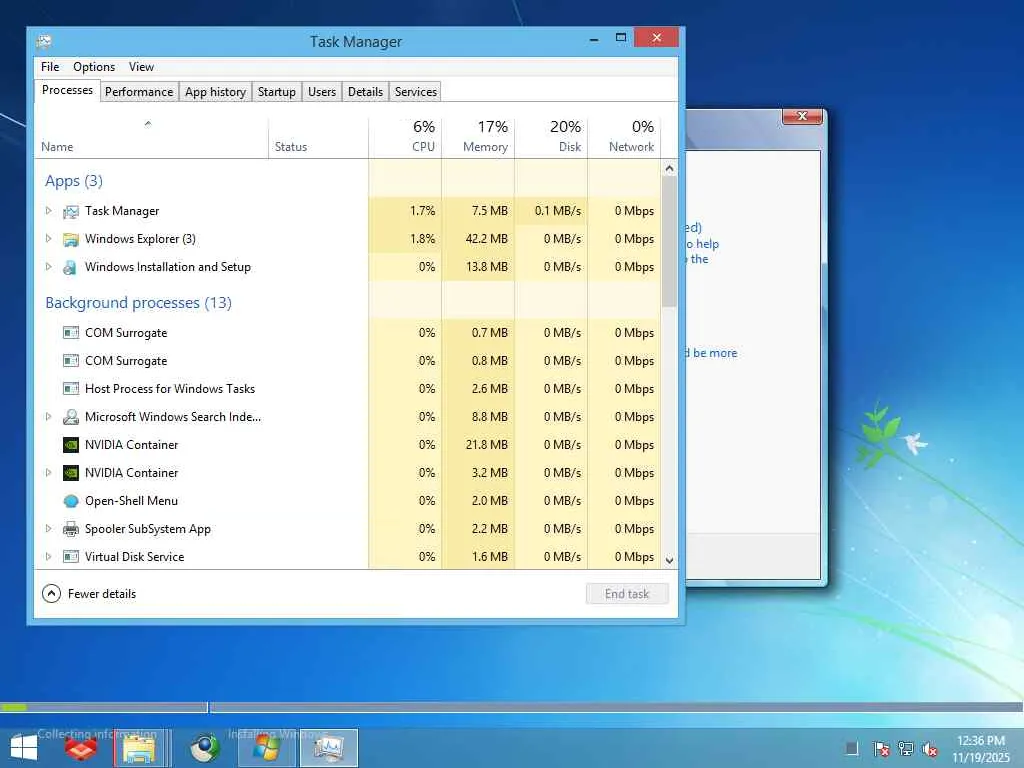Expand the NVIDIA Container 3.2 MB row
This screenshot has width=1024, height=768.
[x=48, y=473]
